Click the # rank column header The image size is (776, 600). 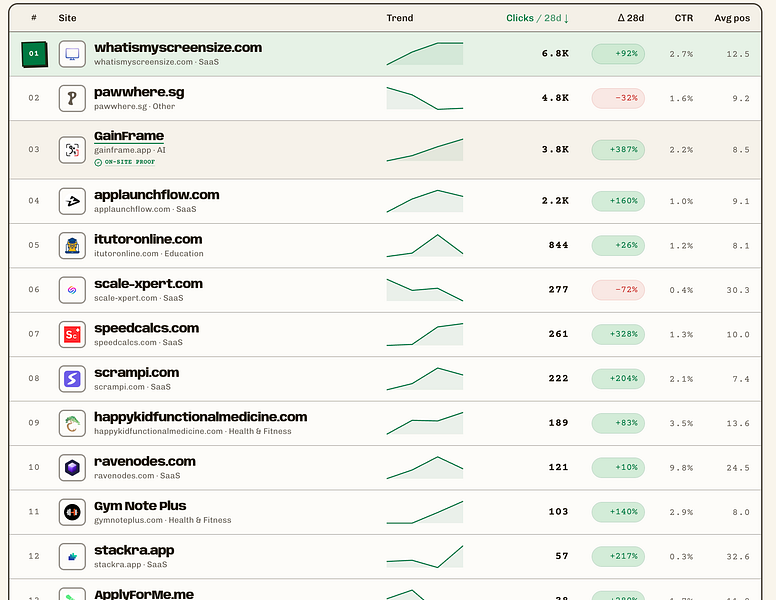click(34, 18)
